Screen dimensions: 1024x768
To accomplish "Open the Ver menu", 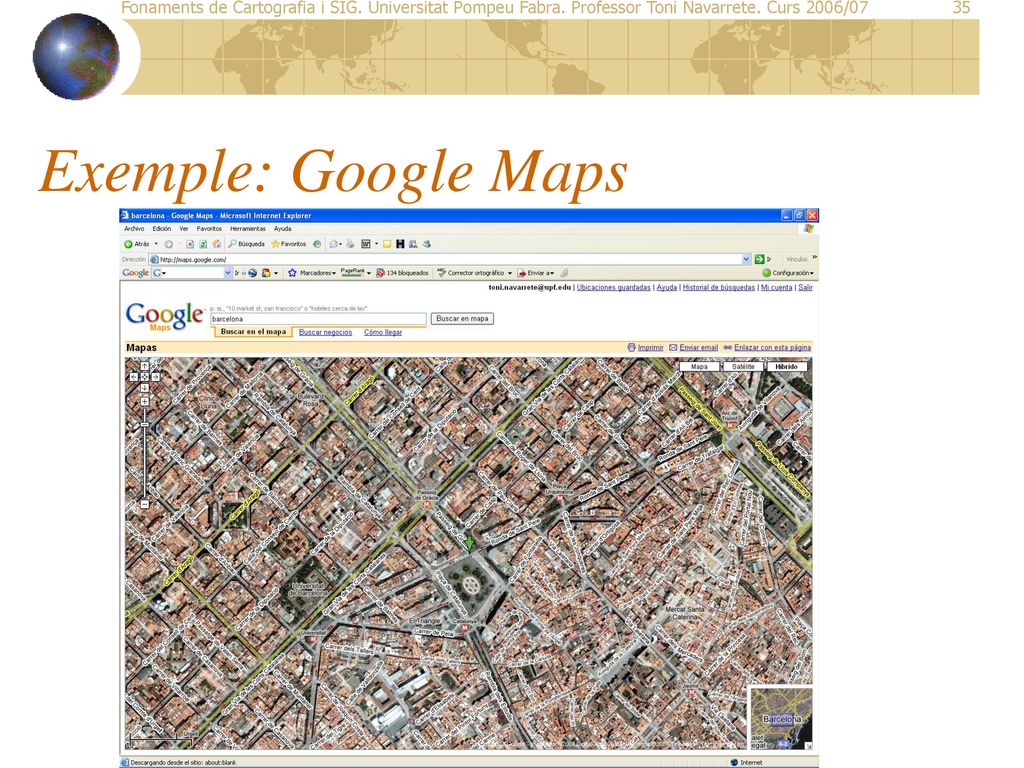I will tap(184, 229).
